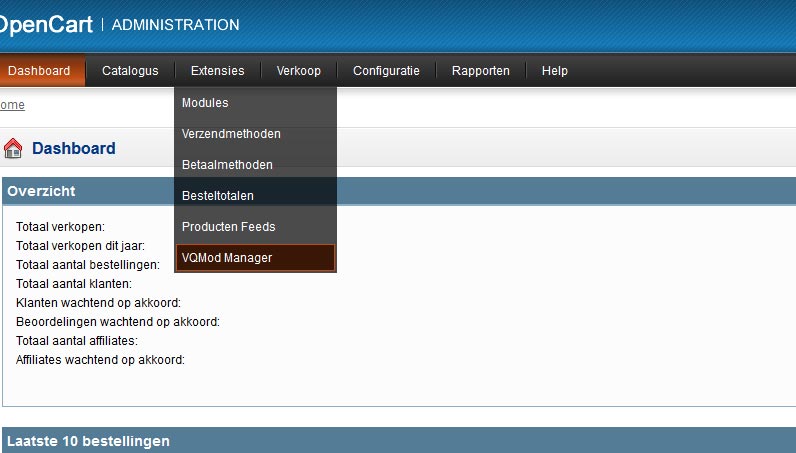796x453 pixels.
Task: Select Besteltotalen from the dropdown
Action: pos(255,196)
